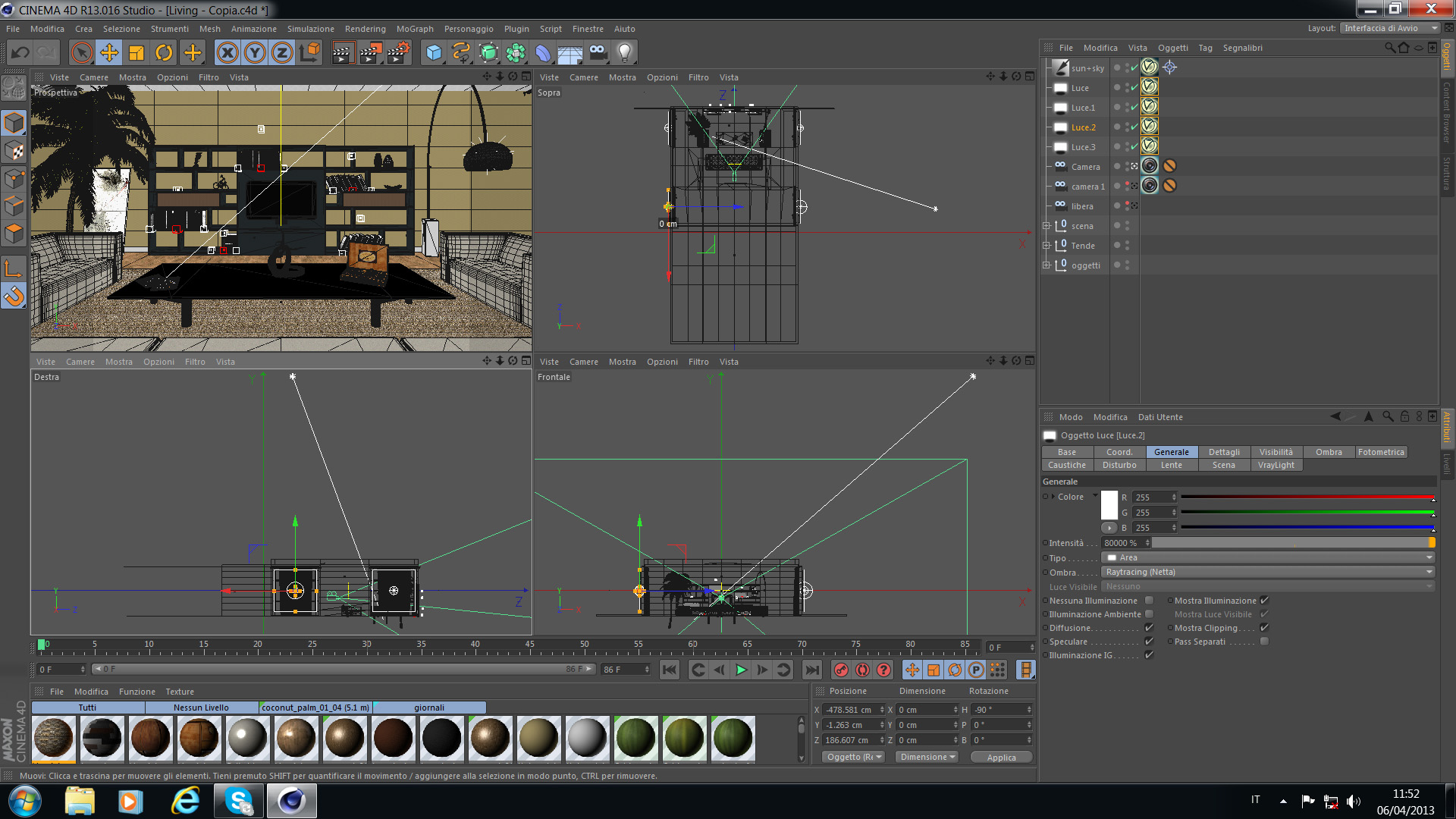
Task: Select the Move tool in top toolbar
Action: pyautogui.click(x=109, y=52)
